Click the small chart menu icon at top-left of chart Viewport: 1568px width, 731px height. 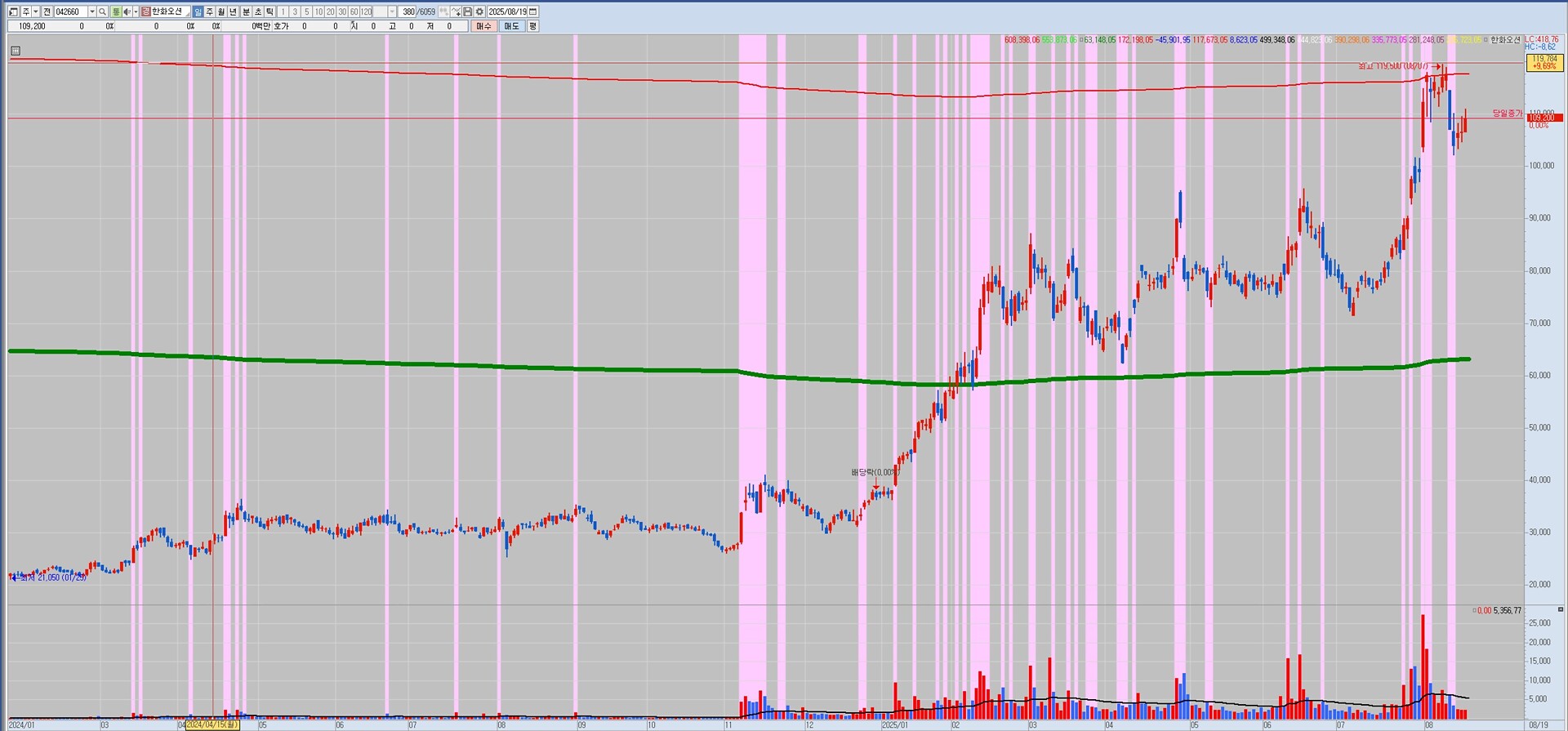16,51
